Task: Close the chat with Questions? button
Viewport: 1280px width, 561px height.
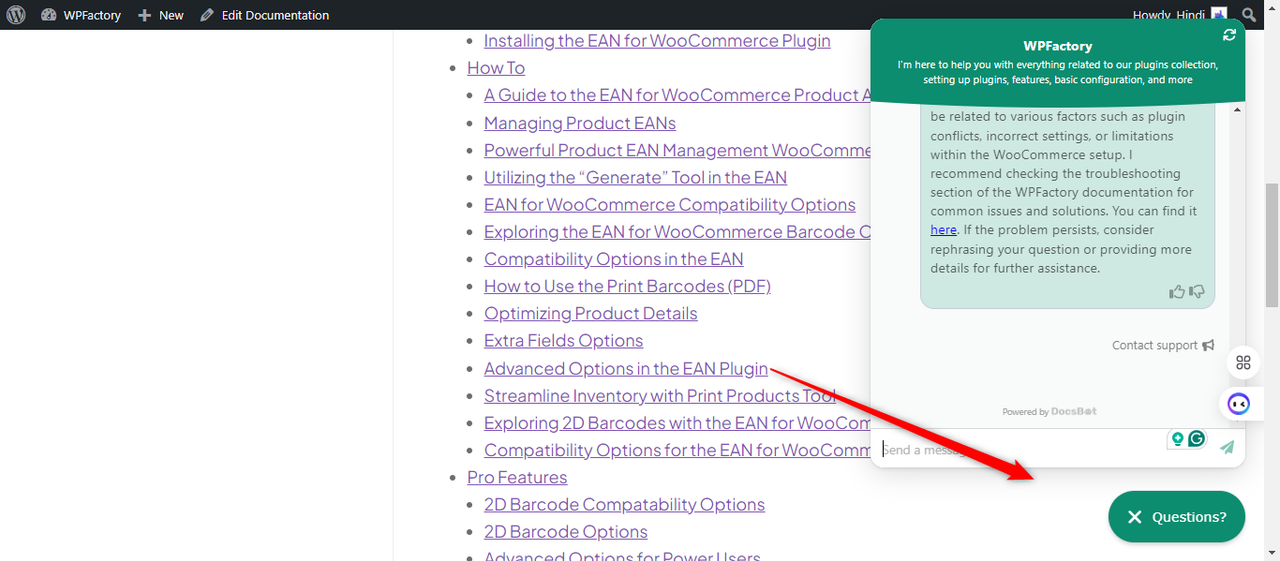Action: (1176, 517)
